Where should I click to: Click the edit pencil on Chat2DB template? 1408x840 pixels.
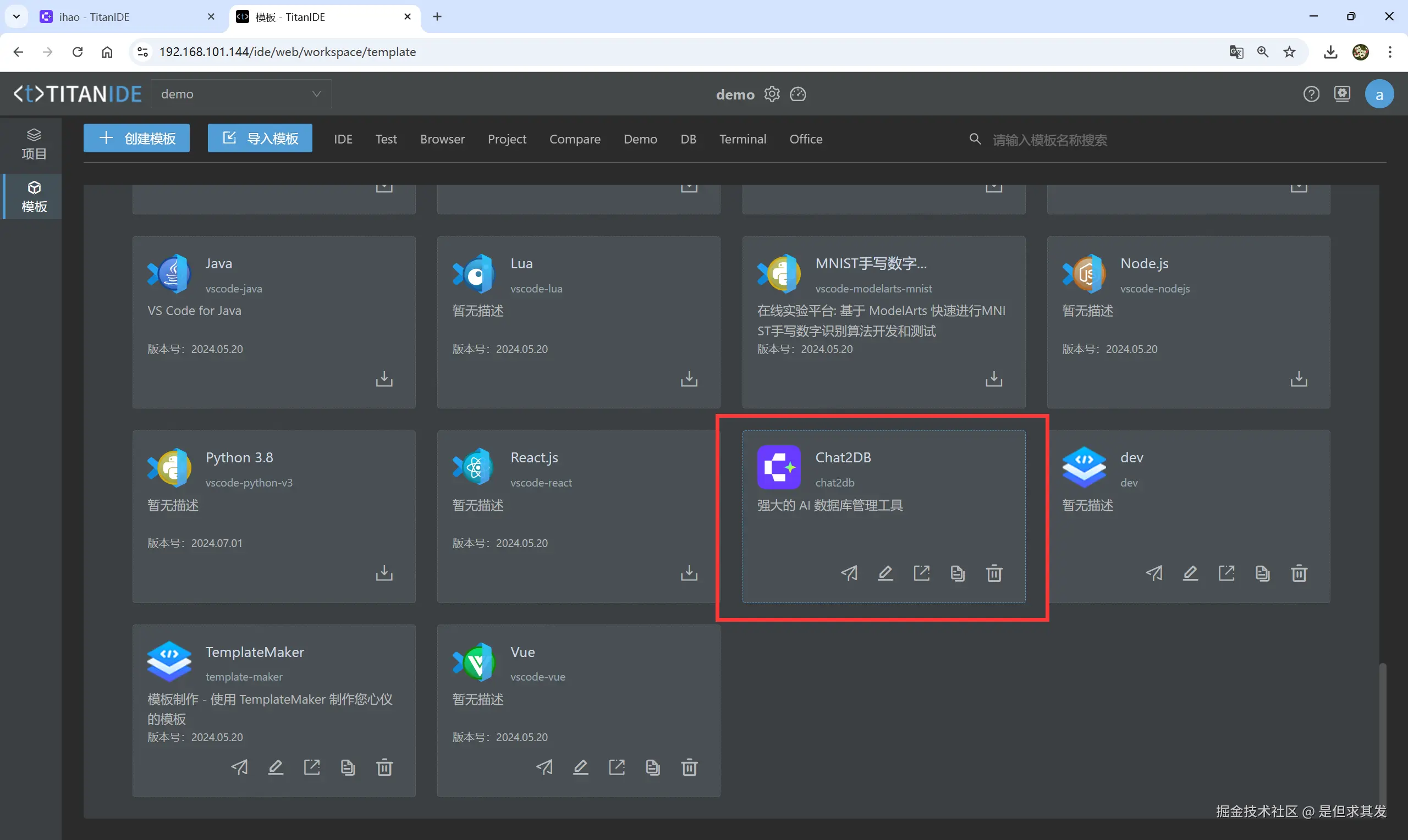[x=886, y=573]
